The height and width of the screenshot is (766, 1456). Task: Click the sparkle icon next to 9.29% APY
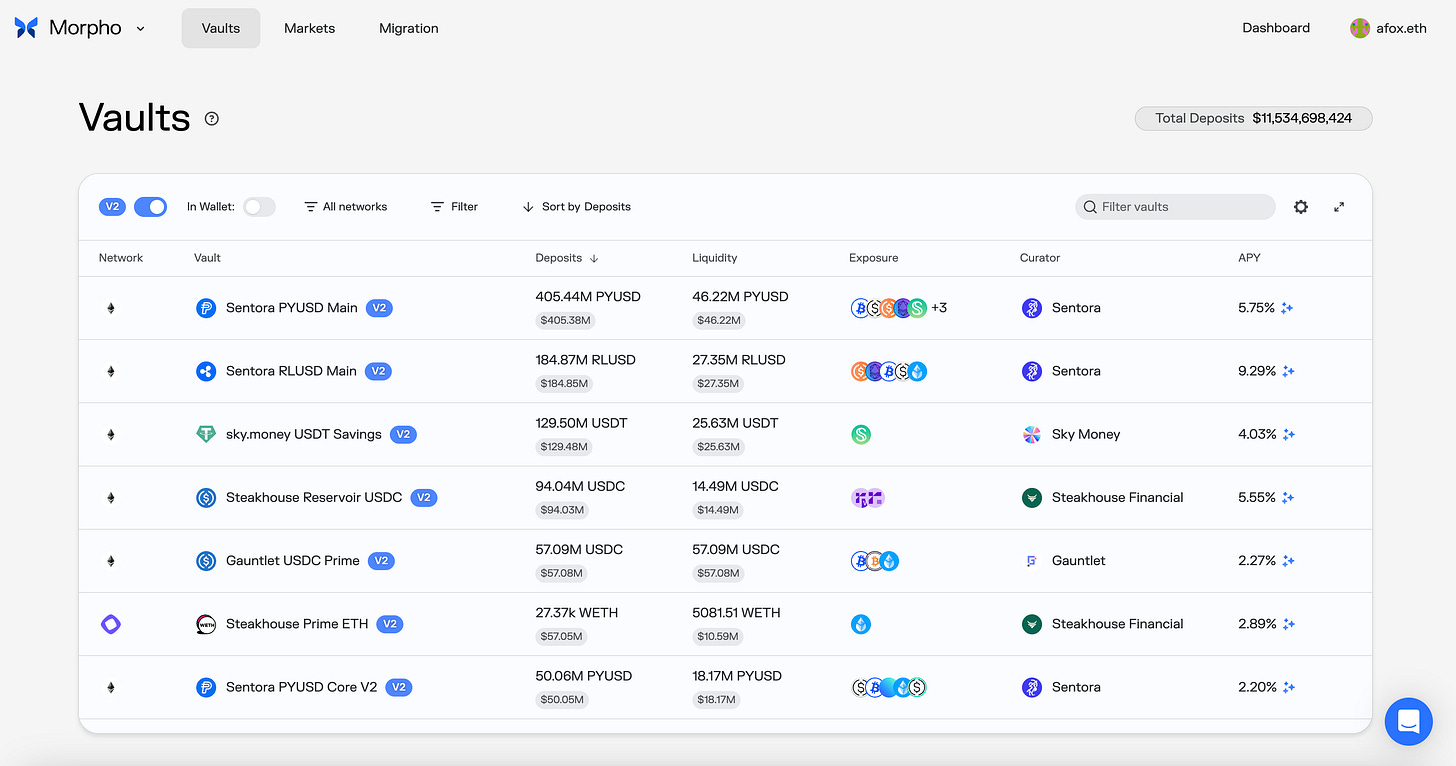(1288, 371)
